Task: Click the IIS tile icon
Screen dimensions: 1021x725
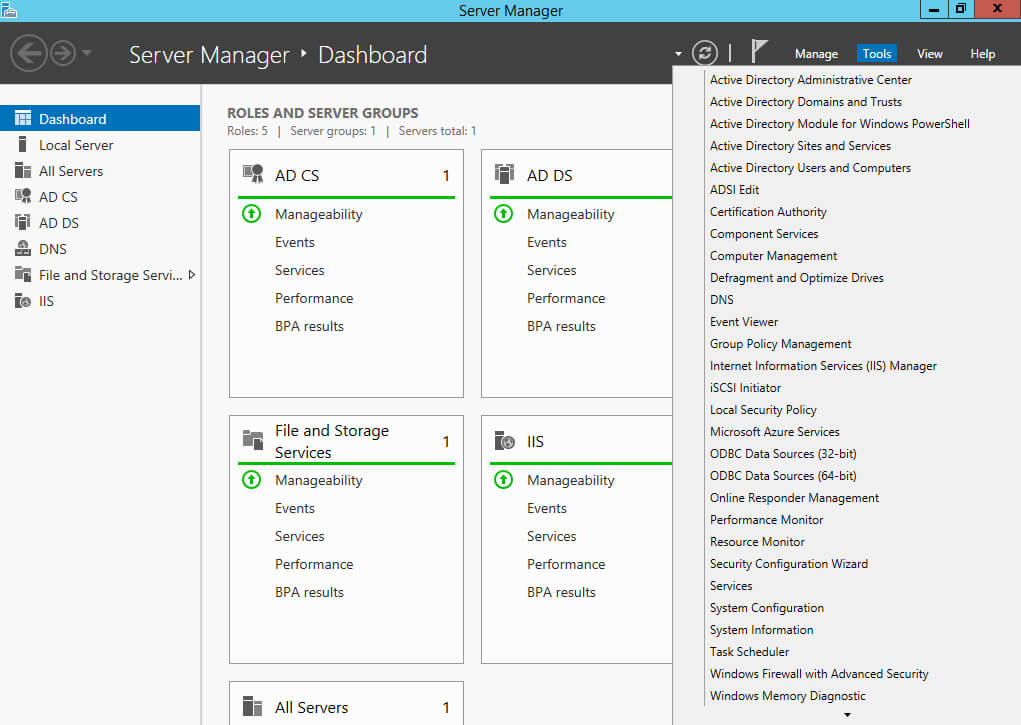Action: 505,440
